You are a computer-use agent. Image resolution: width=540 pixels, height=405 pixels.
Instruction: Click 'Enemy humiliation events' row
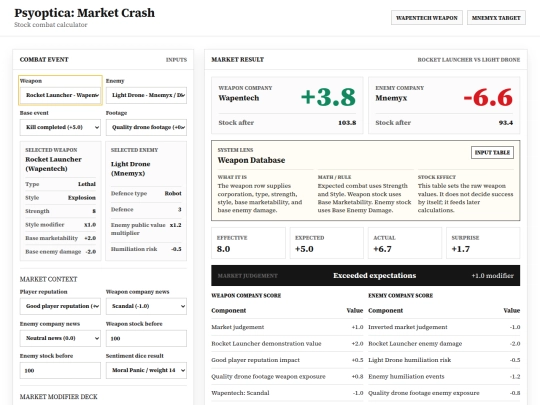444,376
